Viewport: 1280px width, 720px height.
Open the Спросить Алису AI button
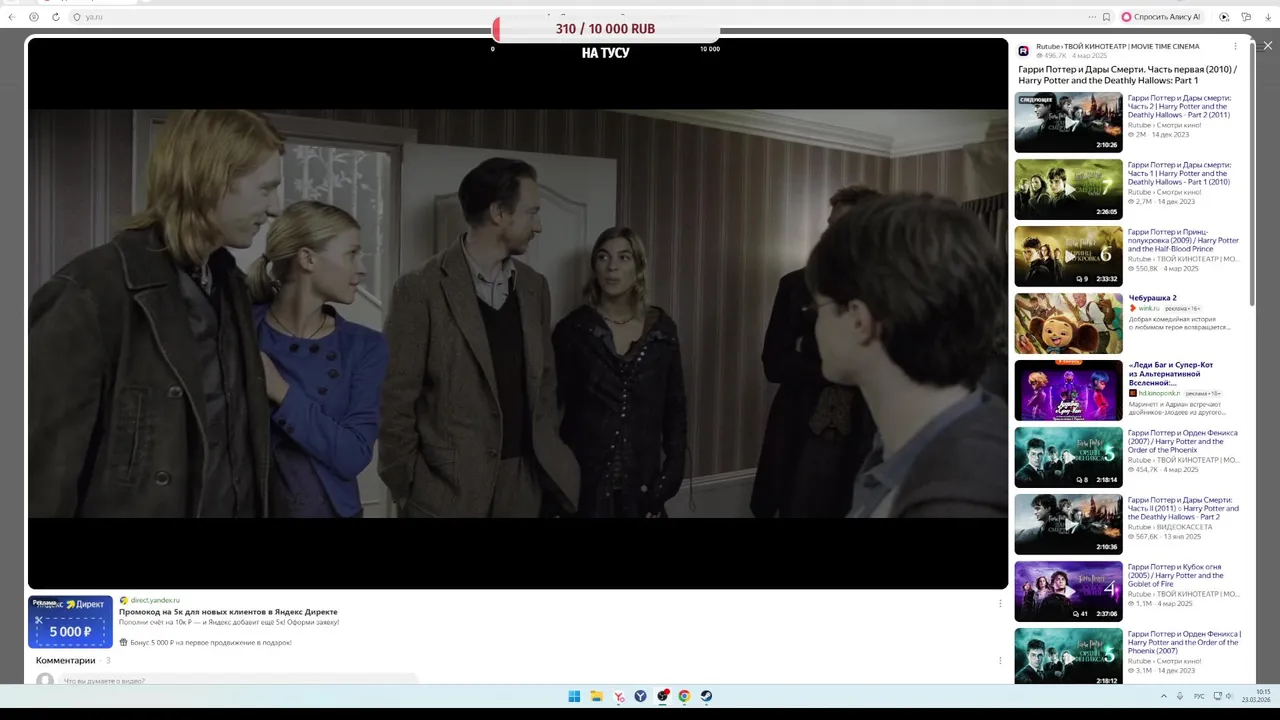(x=1161, y=17)
